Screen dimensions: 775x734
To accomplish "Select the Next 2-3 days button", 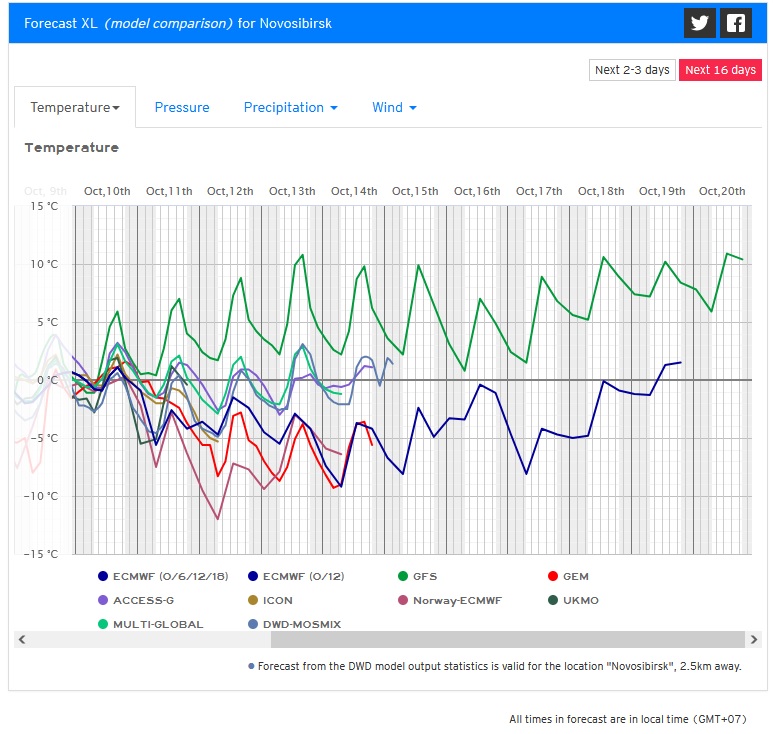I will point(632,70).
